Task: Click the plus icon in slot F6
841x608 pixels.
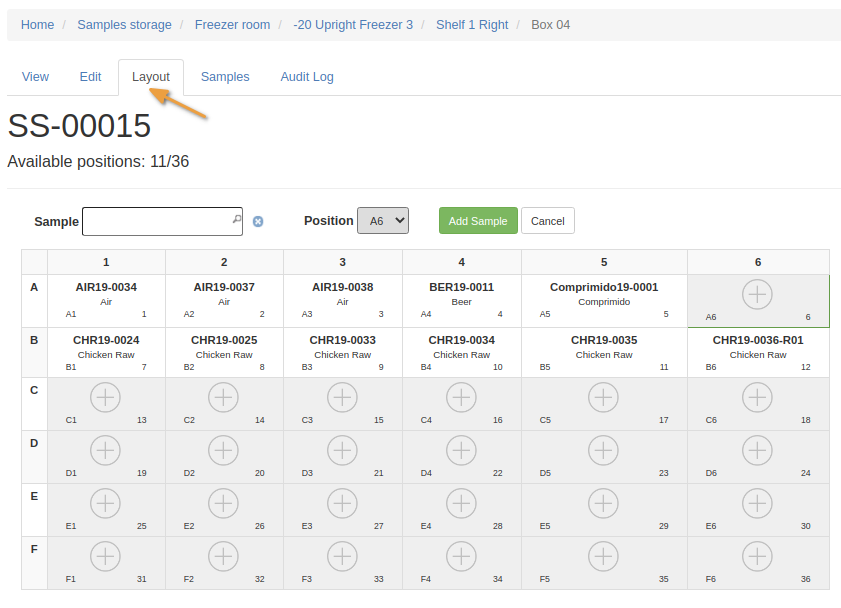Action: point(757,556)
